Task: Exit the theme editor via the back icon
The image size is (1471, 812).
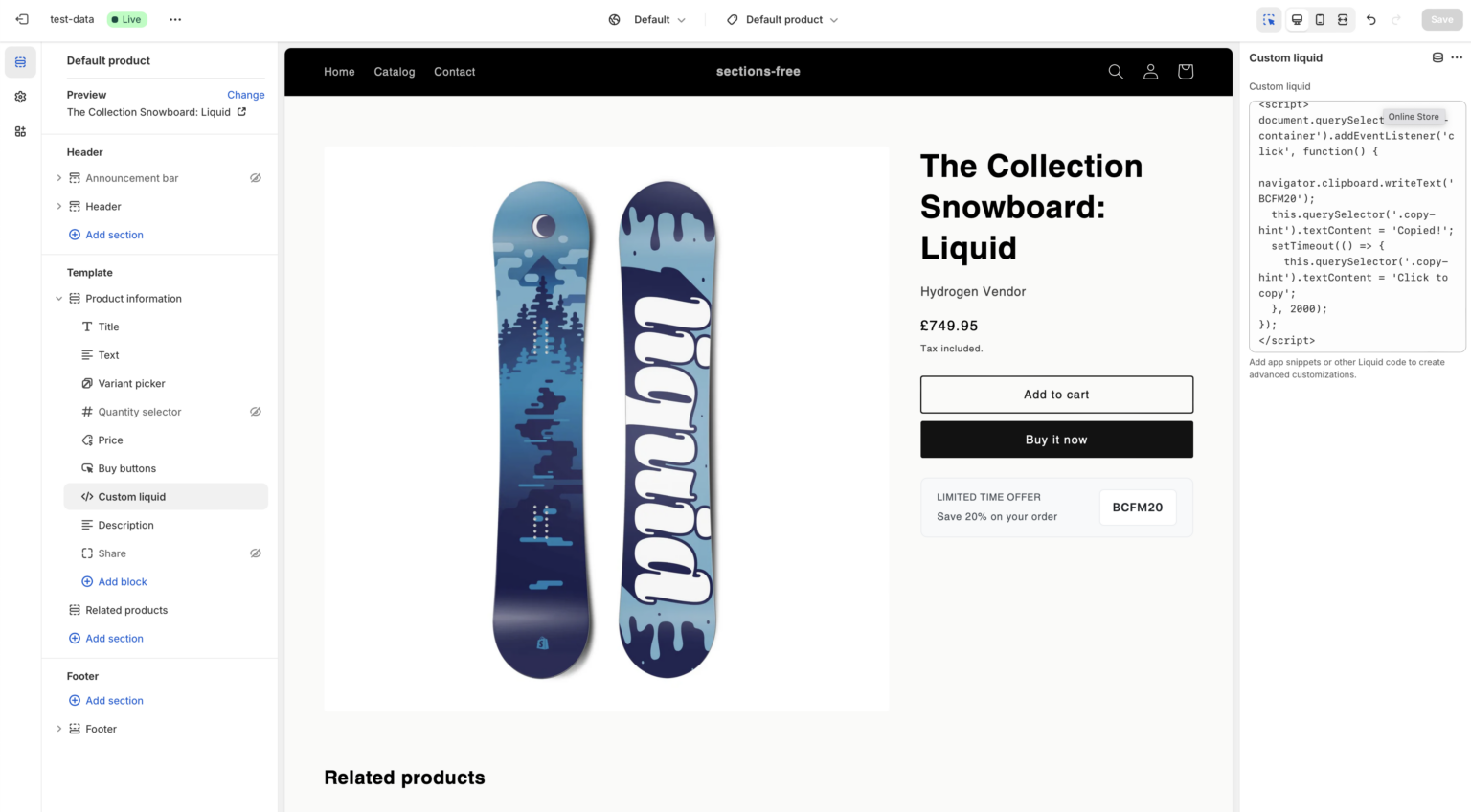Action: click(21, 19)
